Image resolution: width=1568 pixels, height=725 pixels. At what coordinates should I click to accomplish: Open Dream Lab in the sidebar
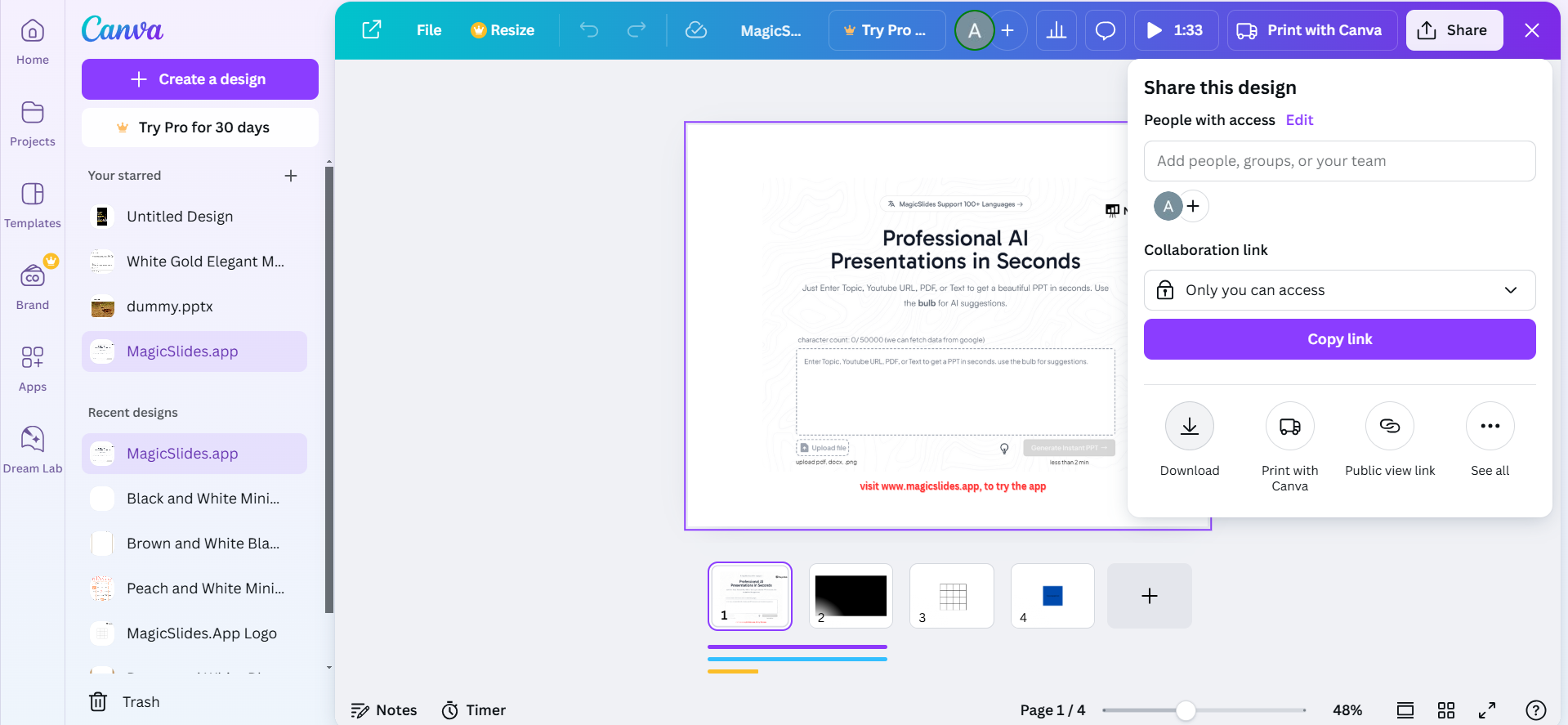pyautogui.click(x=33, y=451)
